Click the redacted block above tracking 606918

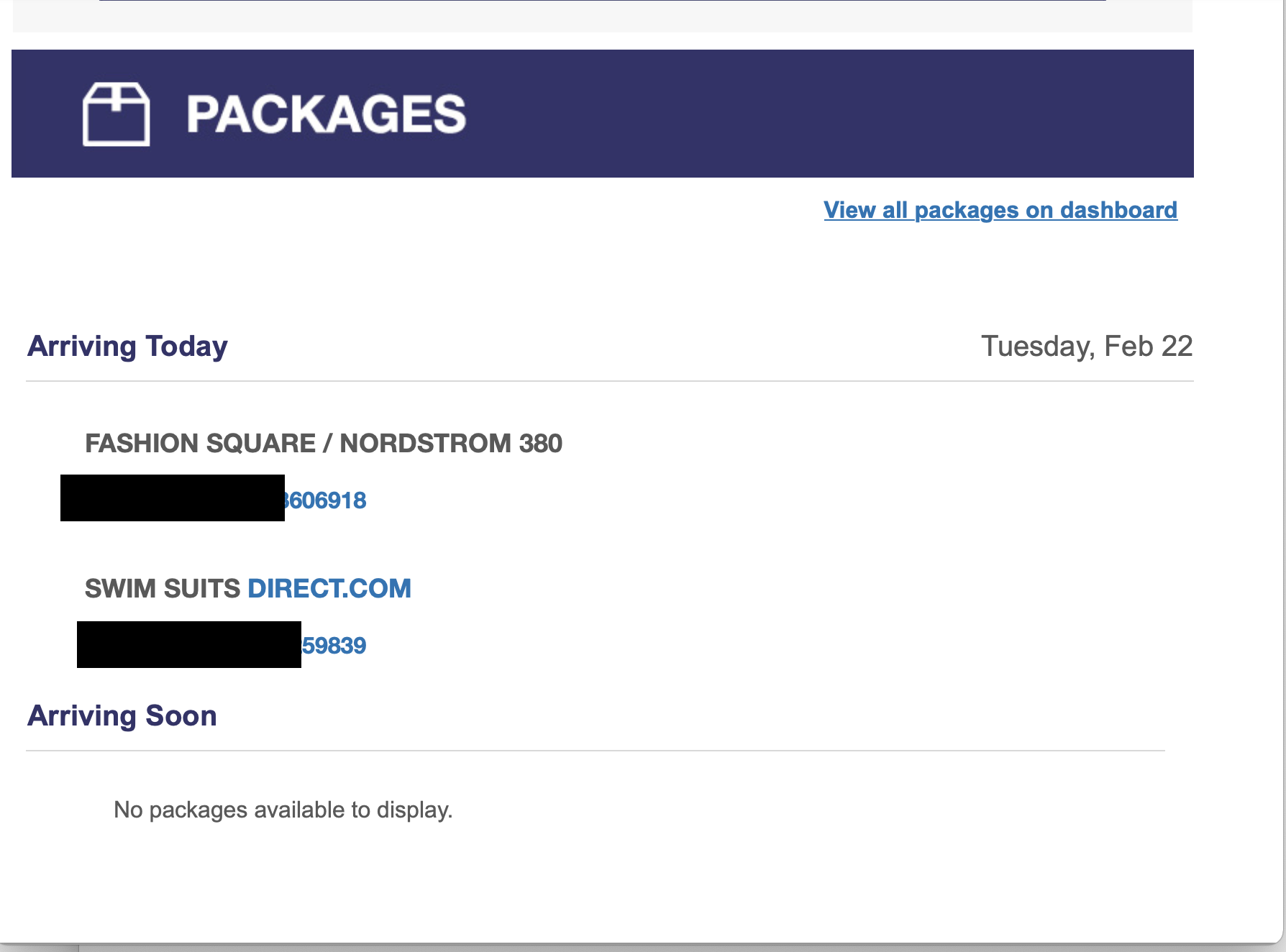point(171,498)
